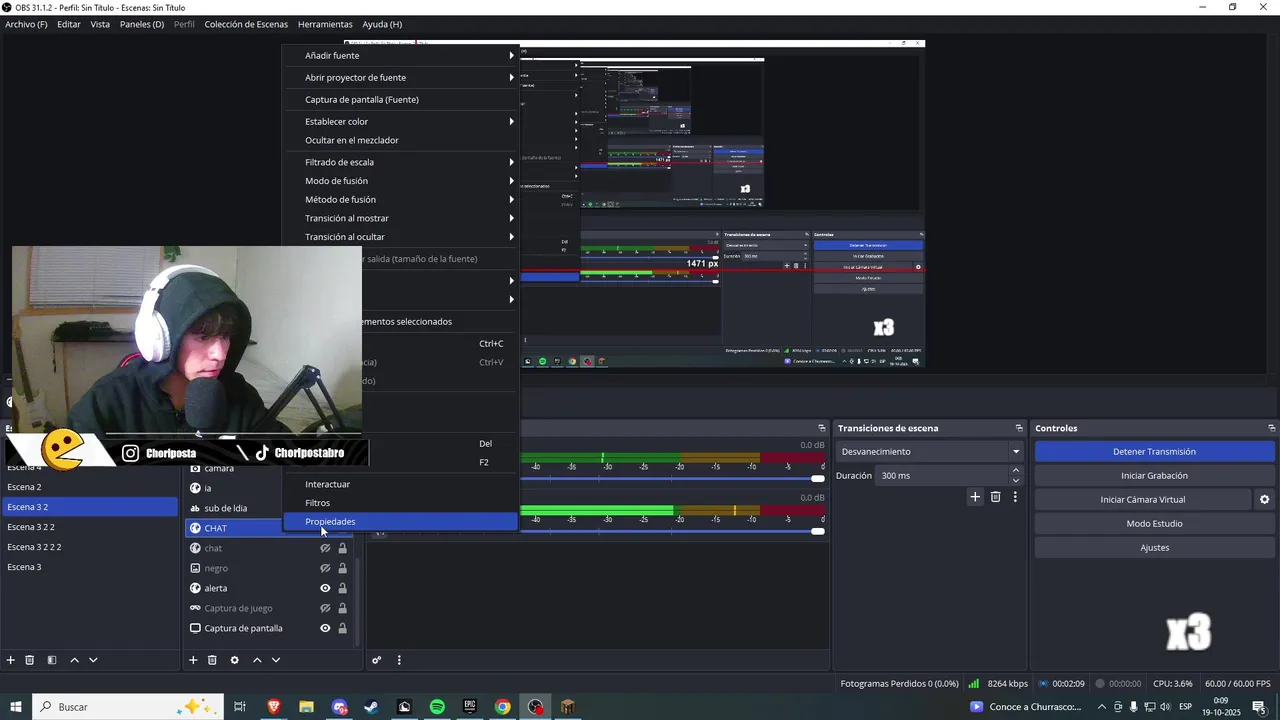
Task: Open advanced audio properties gears icon
Action: coord(377,660)
